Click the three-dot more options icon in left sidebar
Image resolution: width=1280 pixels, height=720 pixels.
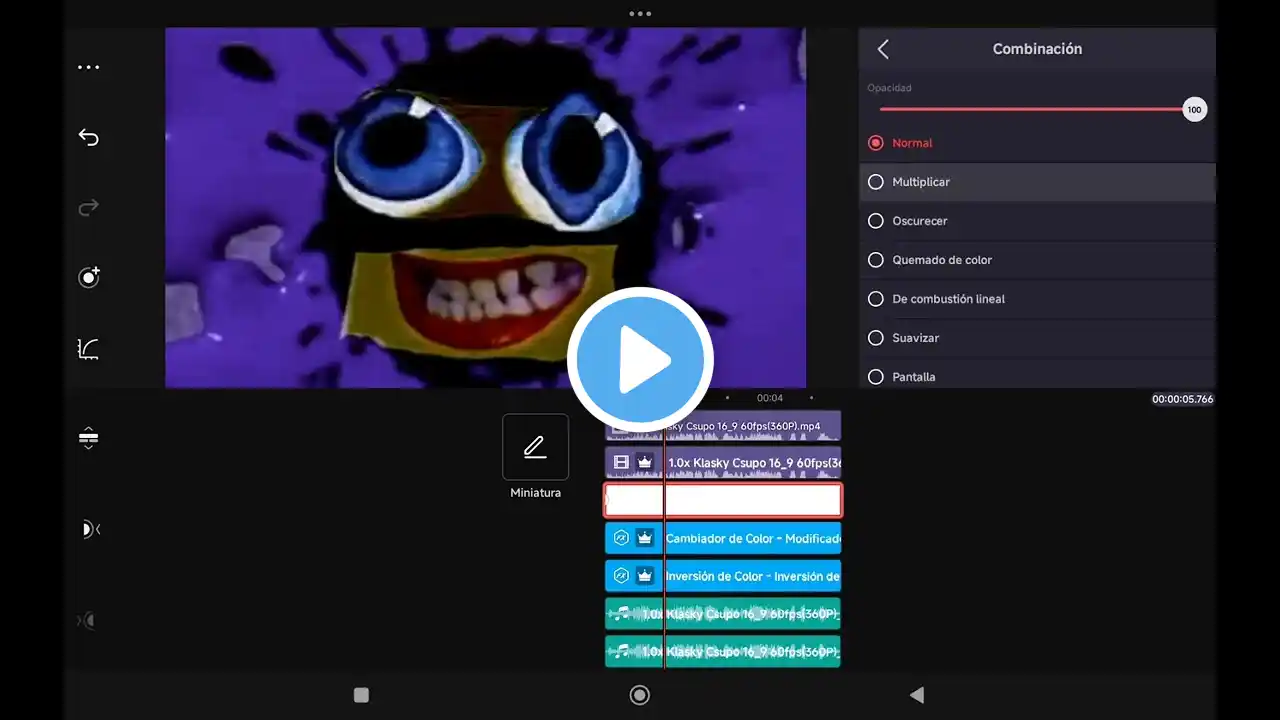click(x=89, y=68)
